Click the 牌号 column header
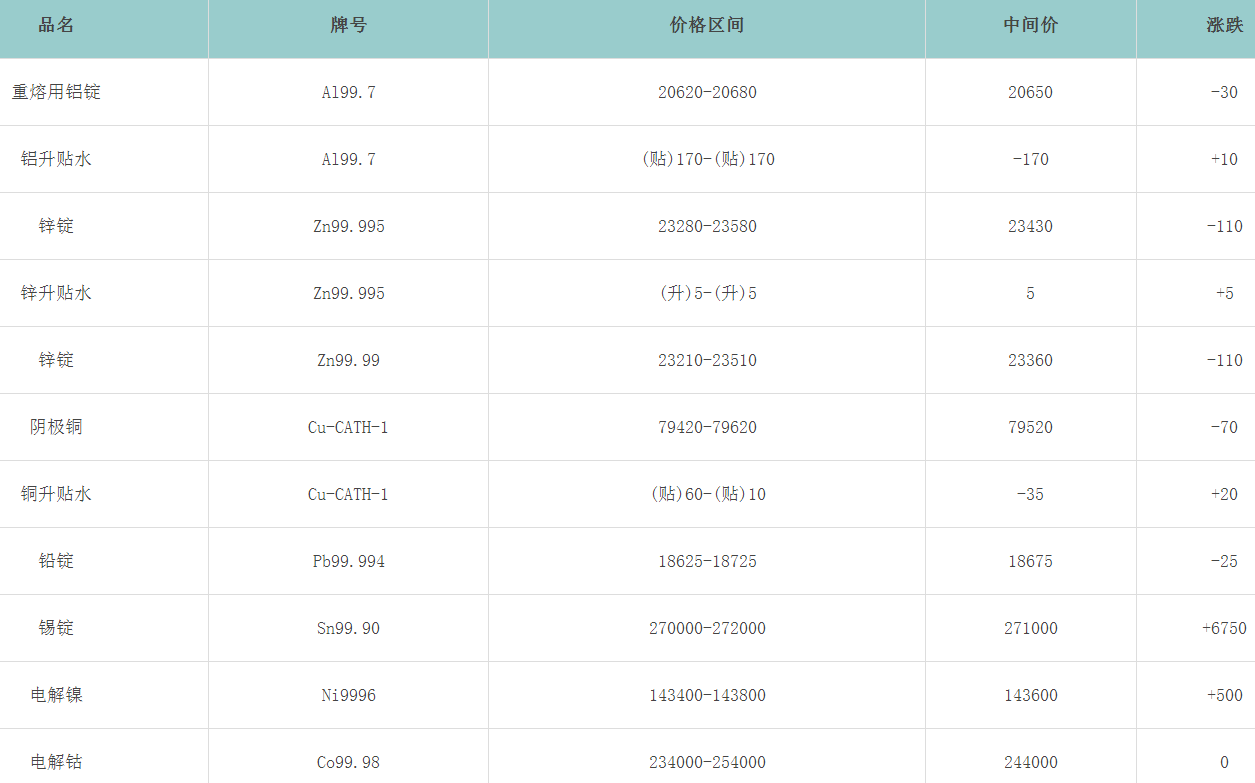This screenshot has width=1255, height=783. tap(348, 26)
